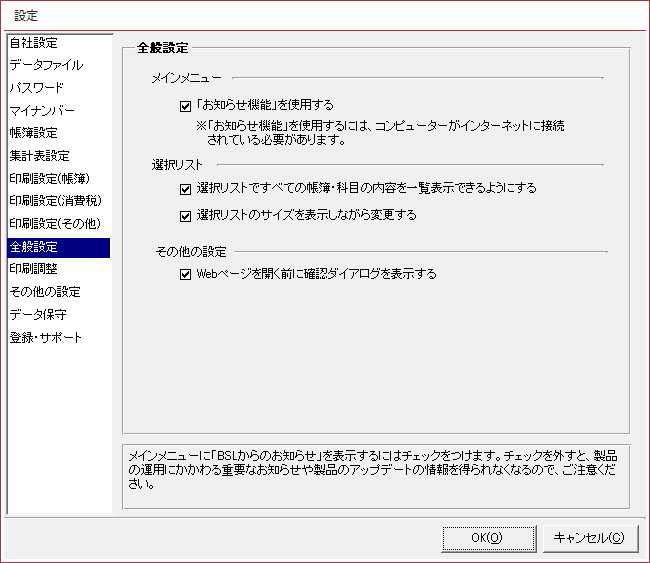Select その他の設定 in left list
650x563 pixels.
point(45,292)
